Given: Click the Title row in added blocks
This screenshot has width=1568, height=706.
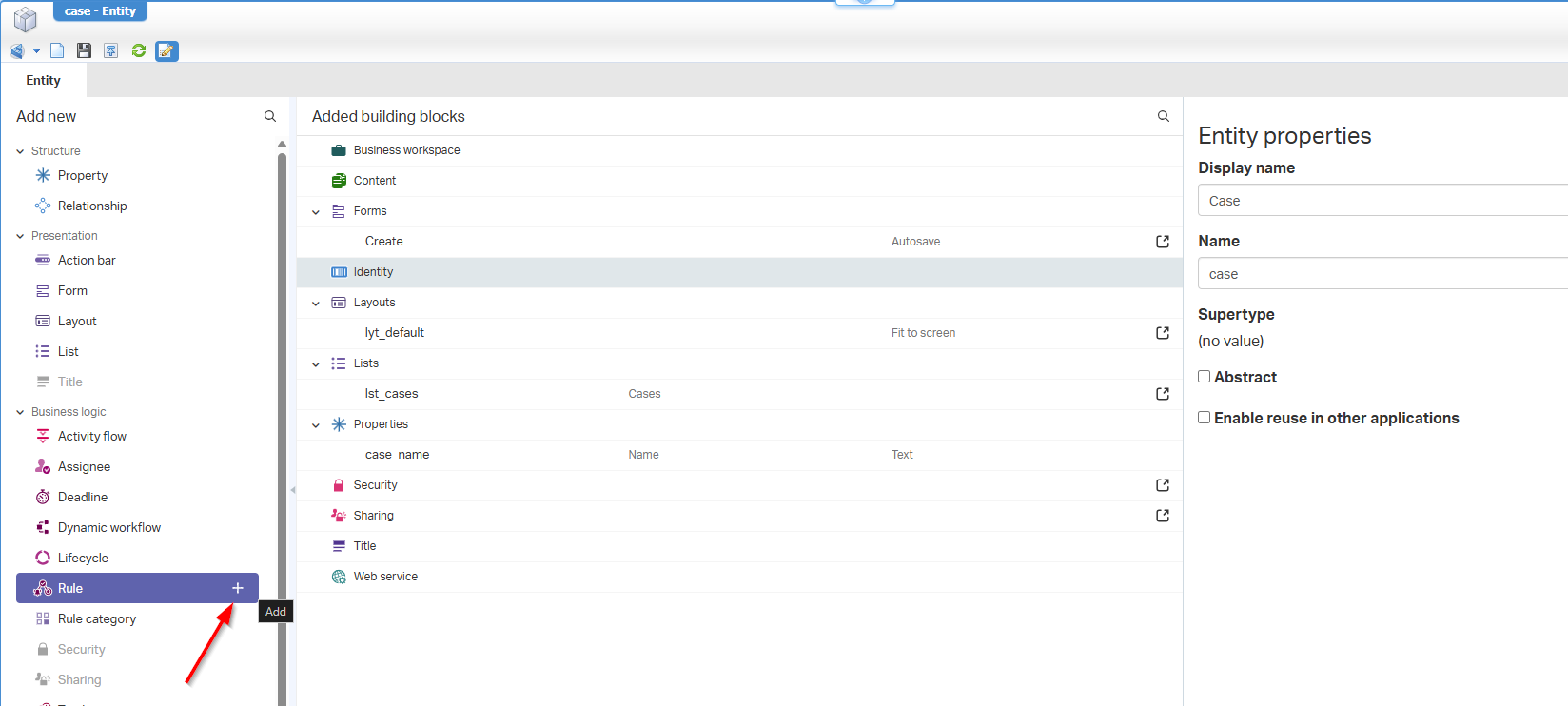Looking at the screenshot, I should pos(739,546).
